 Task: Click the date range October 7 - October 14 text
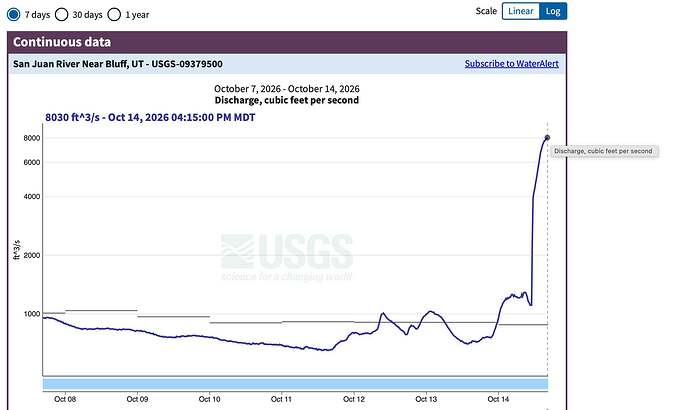(x=286, y=89)
